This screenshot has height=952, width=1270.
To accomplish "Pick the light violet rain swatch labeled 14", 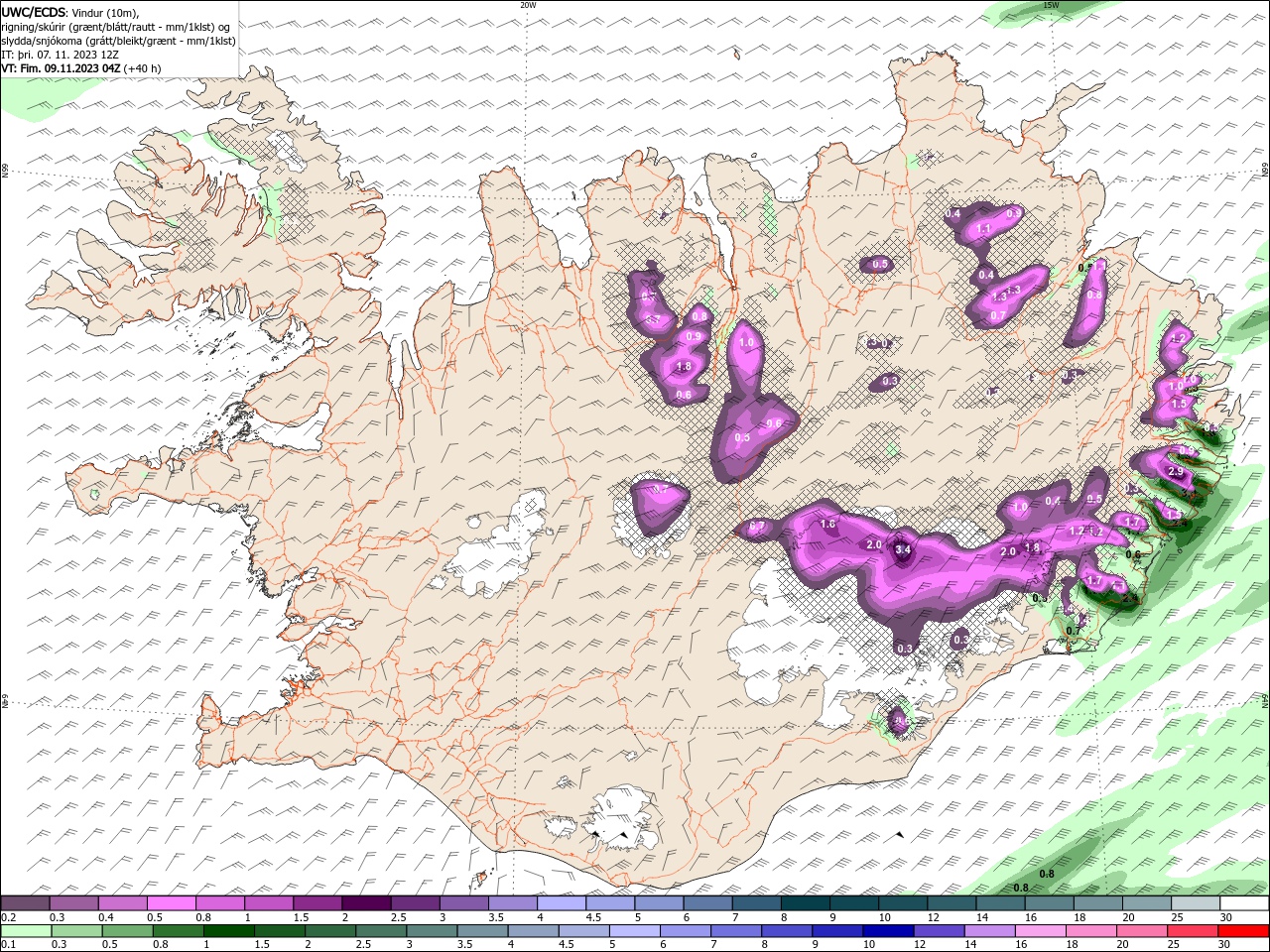I will click(x=988, y=931).
